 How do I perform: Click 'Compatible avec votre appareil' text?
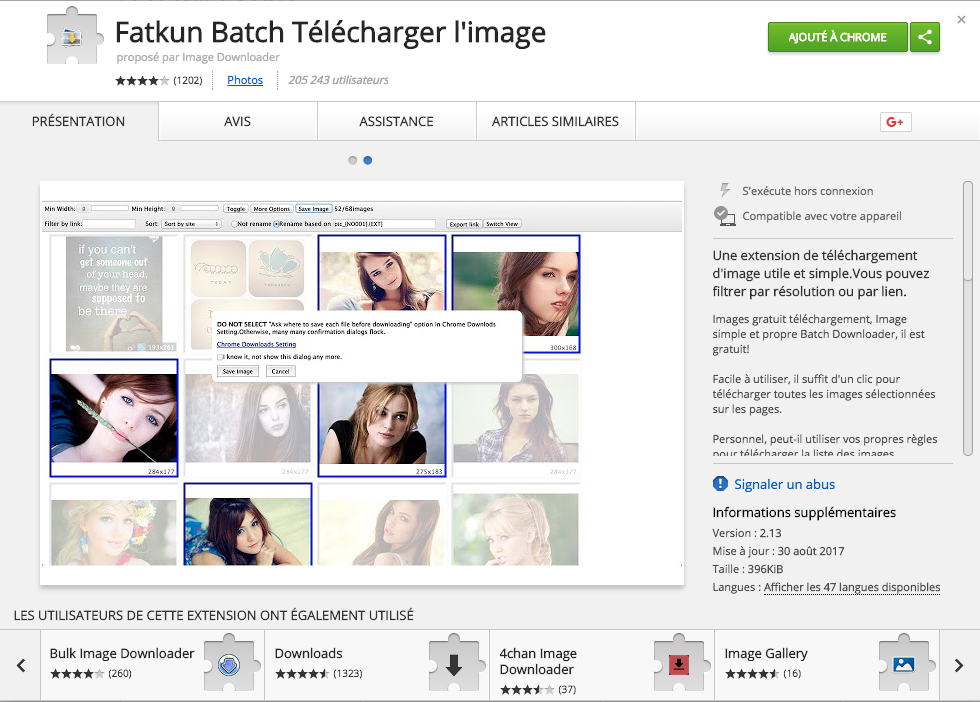[822, 216]
